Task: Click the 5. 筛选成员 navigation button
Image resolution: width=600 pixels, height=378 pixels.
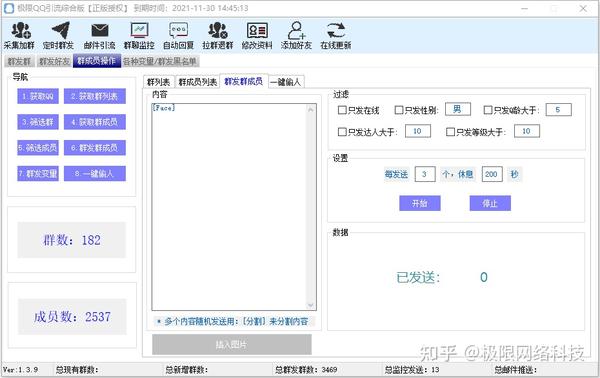Action: coord(38,148)
